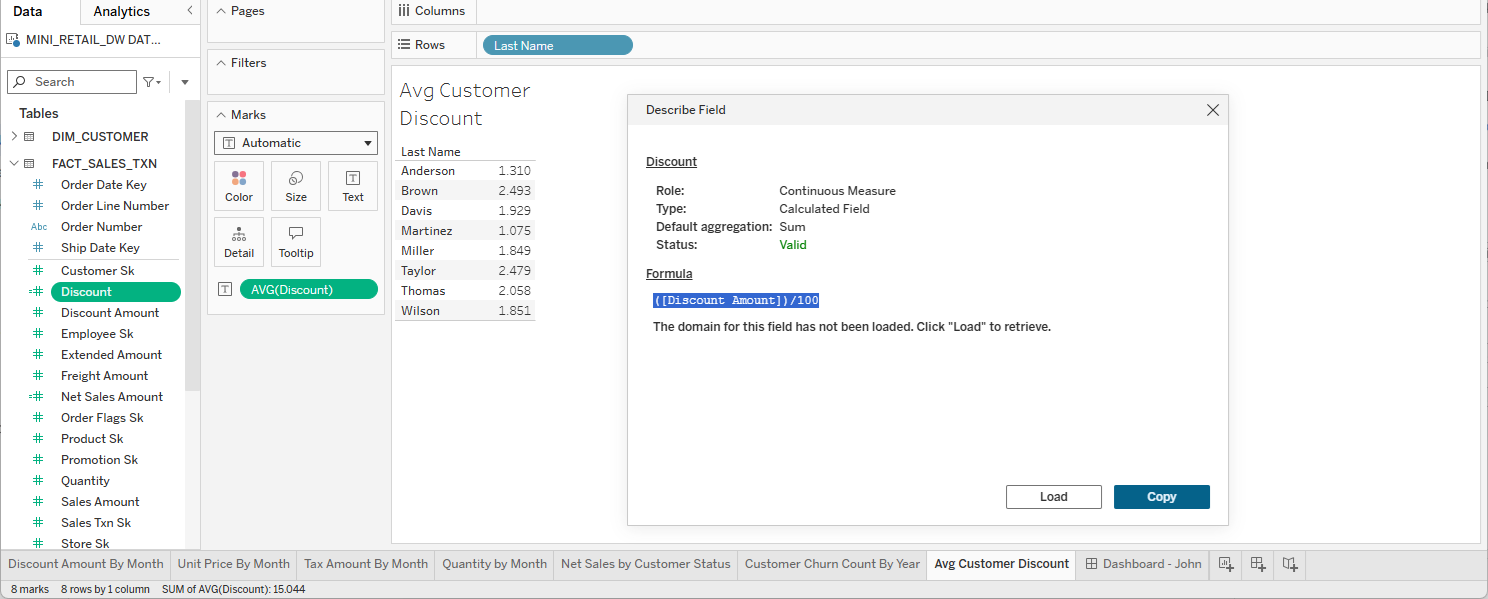
Task: Create a new dashboard icon
Action: pyautogui.click(x=1258, y=564)
